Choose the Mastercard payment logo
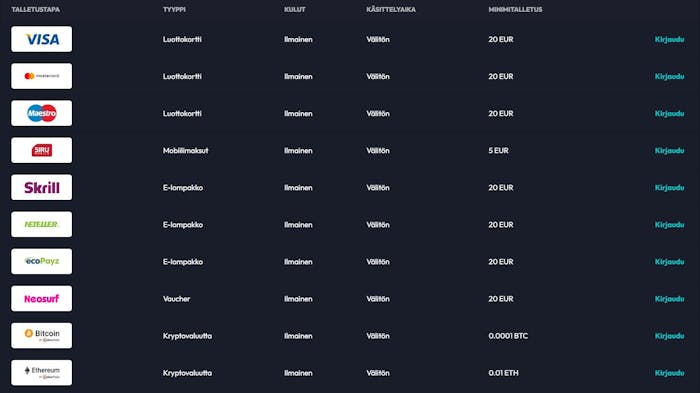700x393 pixels. pyautogui.click(x=42, y=76)
